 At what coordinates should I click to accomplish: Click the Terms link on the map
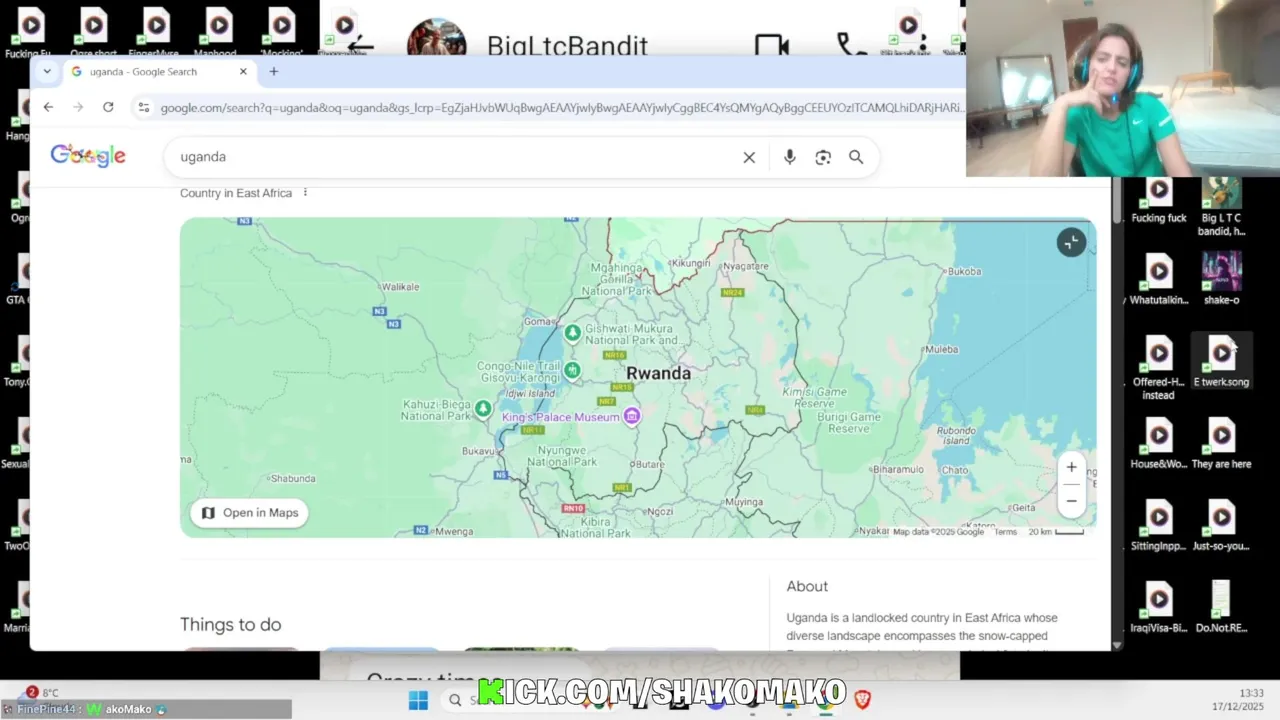coord(1005,532)
